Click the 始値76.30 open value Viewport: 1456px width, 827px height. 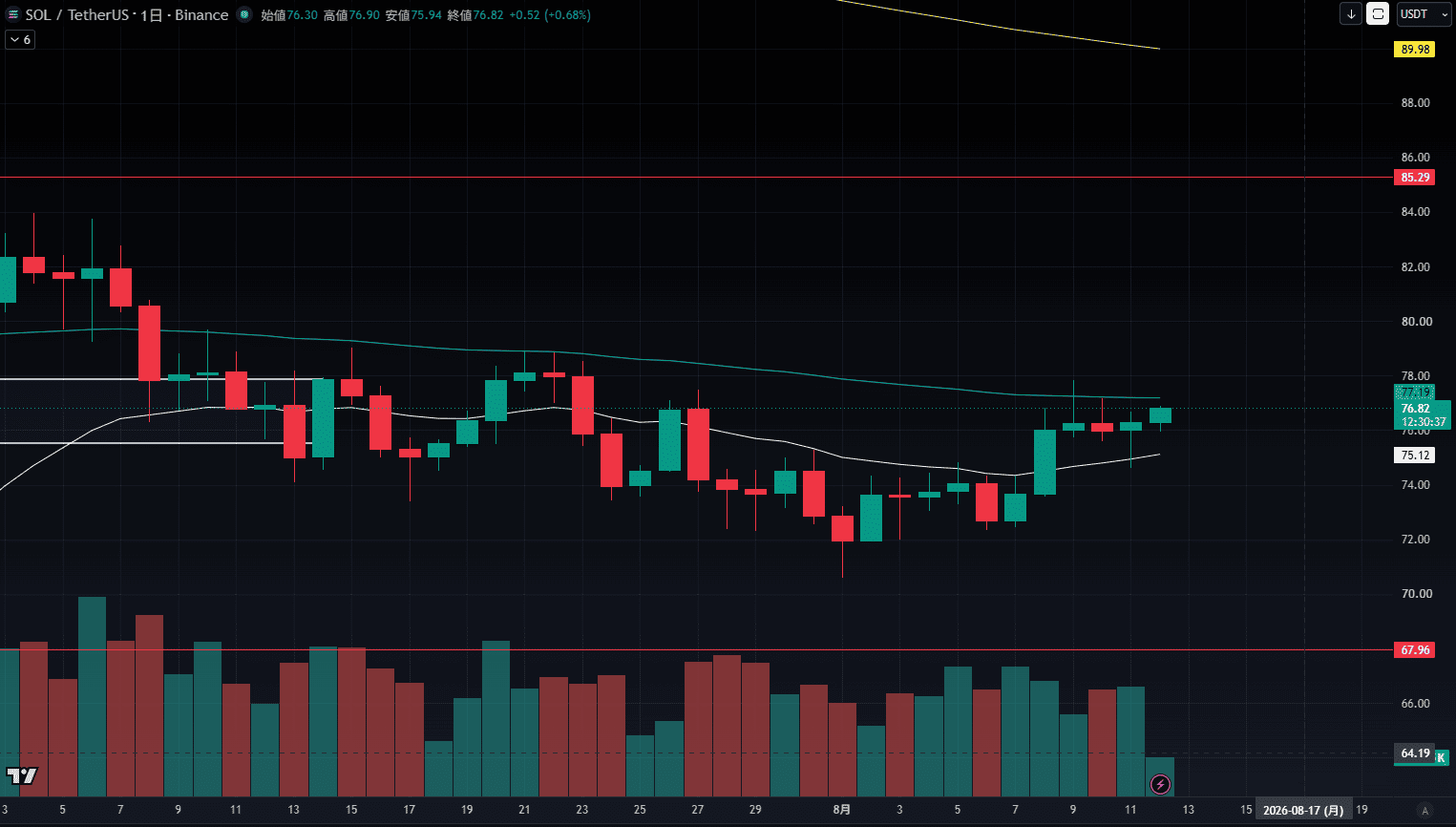[289, 15]
